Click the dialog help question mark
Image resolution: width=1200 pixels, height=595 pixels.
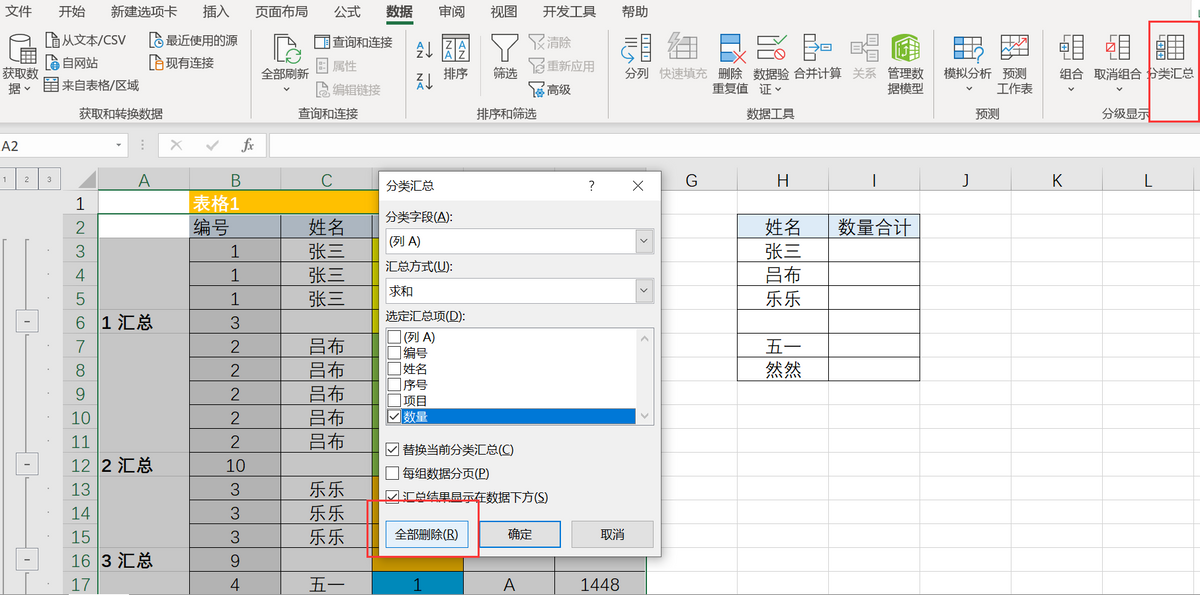tap(591, 186)
